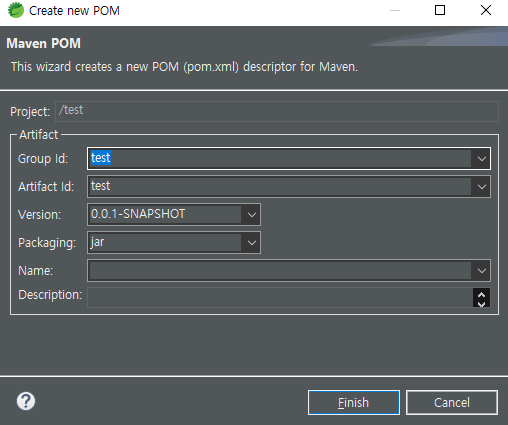508x425 pixels.
Task: Expand the Name dropdown arrow
Action: (x=481, y=271)
